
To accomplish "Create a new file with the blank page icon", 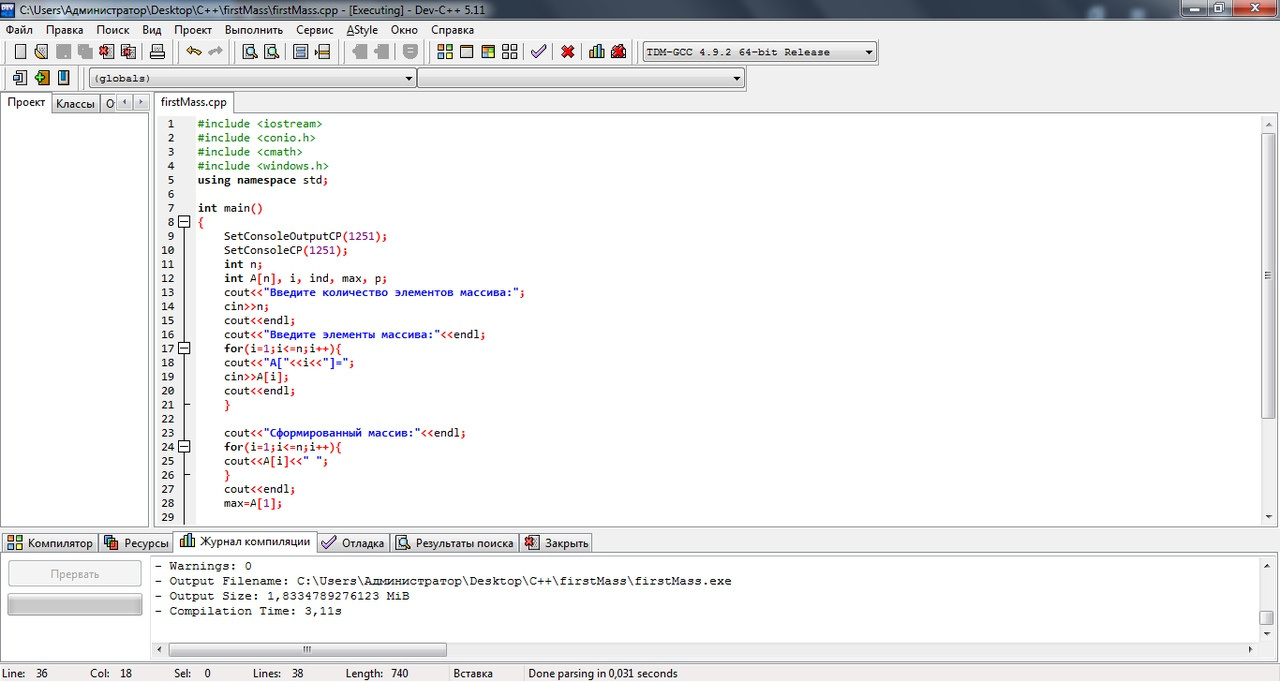I will point(20,52).
